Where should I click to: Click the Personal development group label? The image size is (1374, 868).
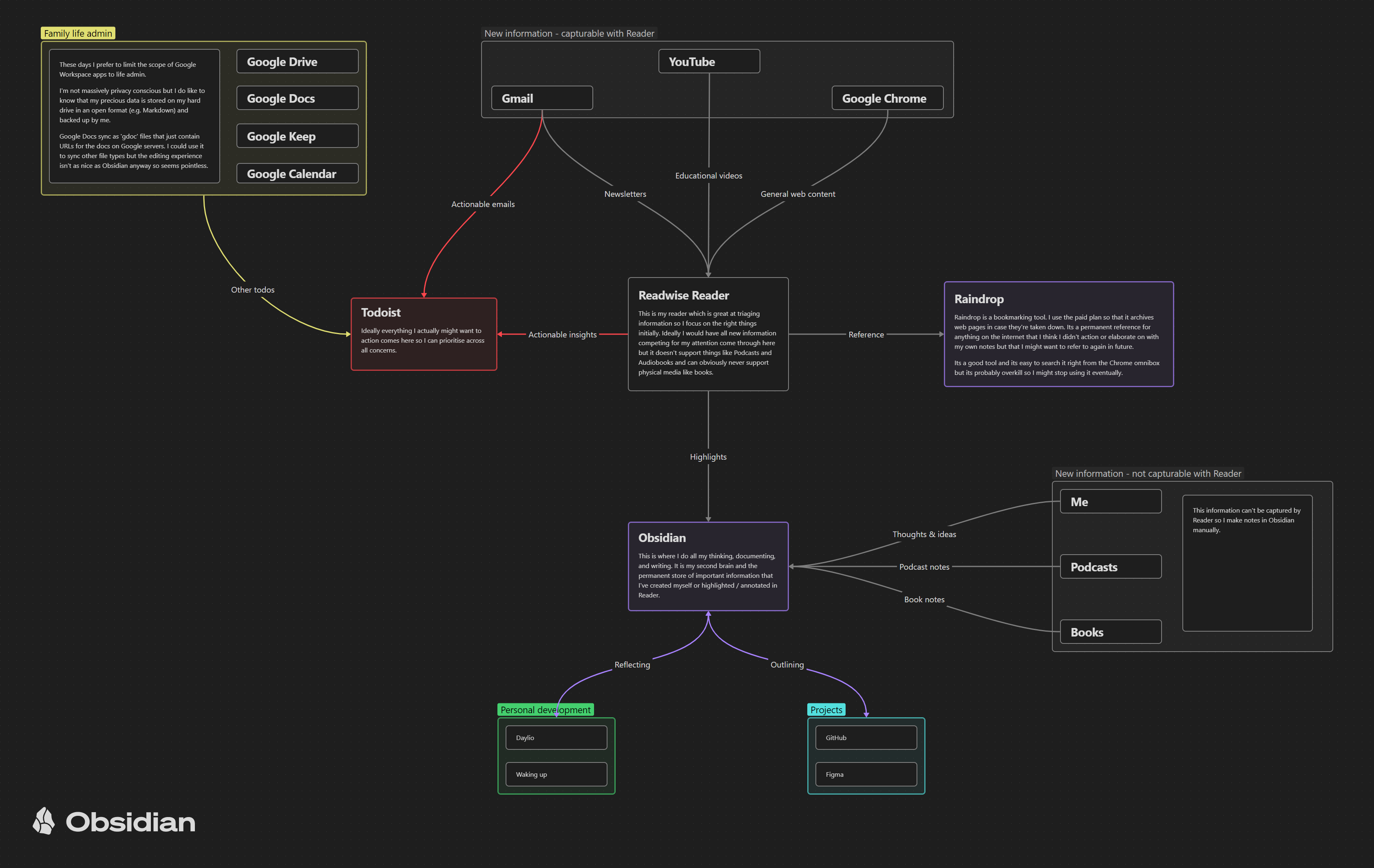click(546, 709)
